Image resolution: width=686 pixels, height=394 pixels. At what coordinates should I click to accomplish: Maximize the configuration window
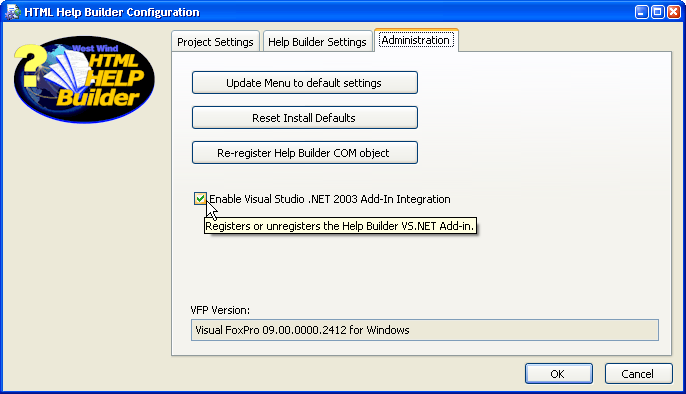tap(658, 12)
